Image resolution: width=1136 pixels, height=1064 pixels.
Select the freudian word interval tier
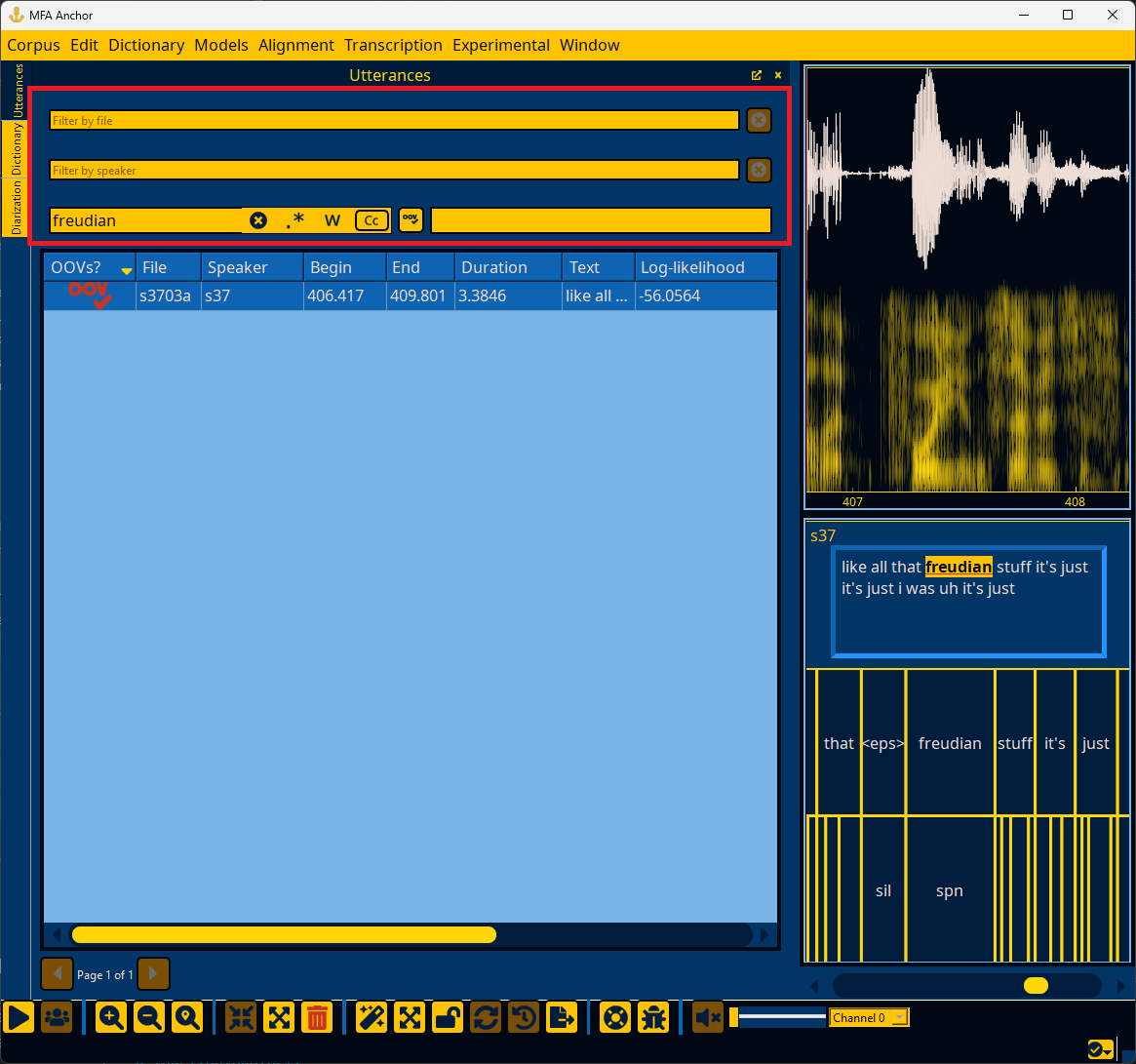click(950, 743)
